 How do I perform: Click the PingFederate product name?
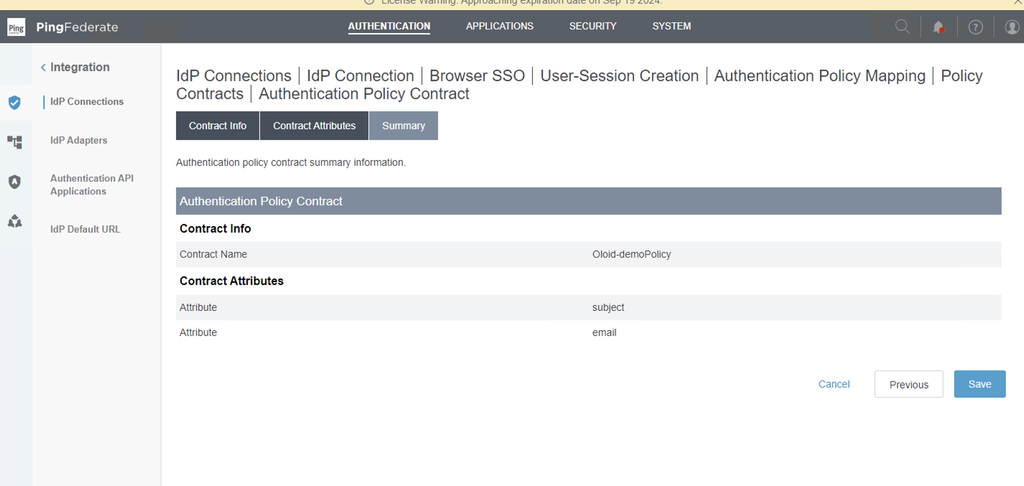click(x=77, y=27)
